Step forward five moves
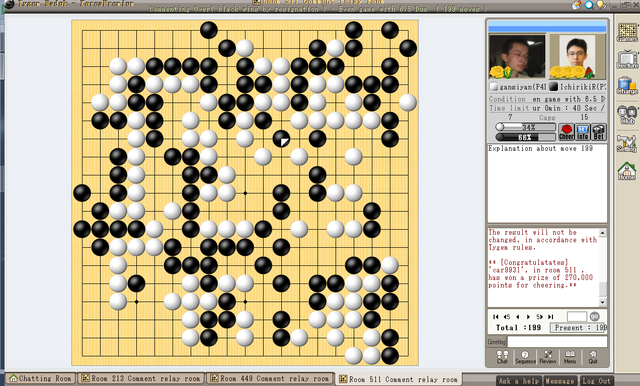 [539, 317]
